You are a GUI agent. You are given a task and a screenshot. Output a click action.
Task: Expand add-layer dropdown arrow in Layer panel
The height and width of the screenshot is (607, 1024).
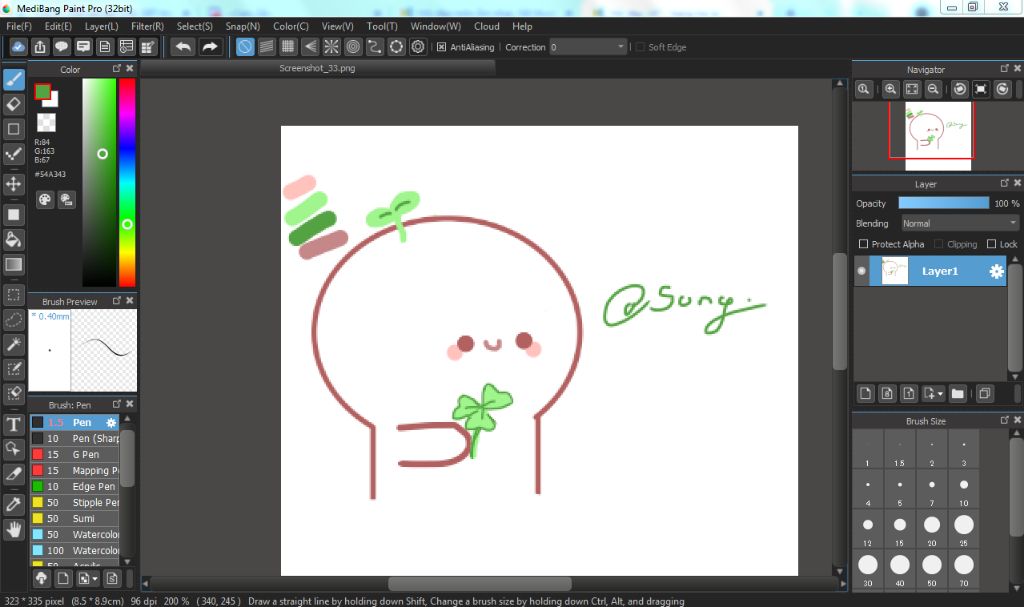(940, 394)
